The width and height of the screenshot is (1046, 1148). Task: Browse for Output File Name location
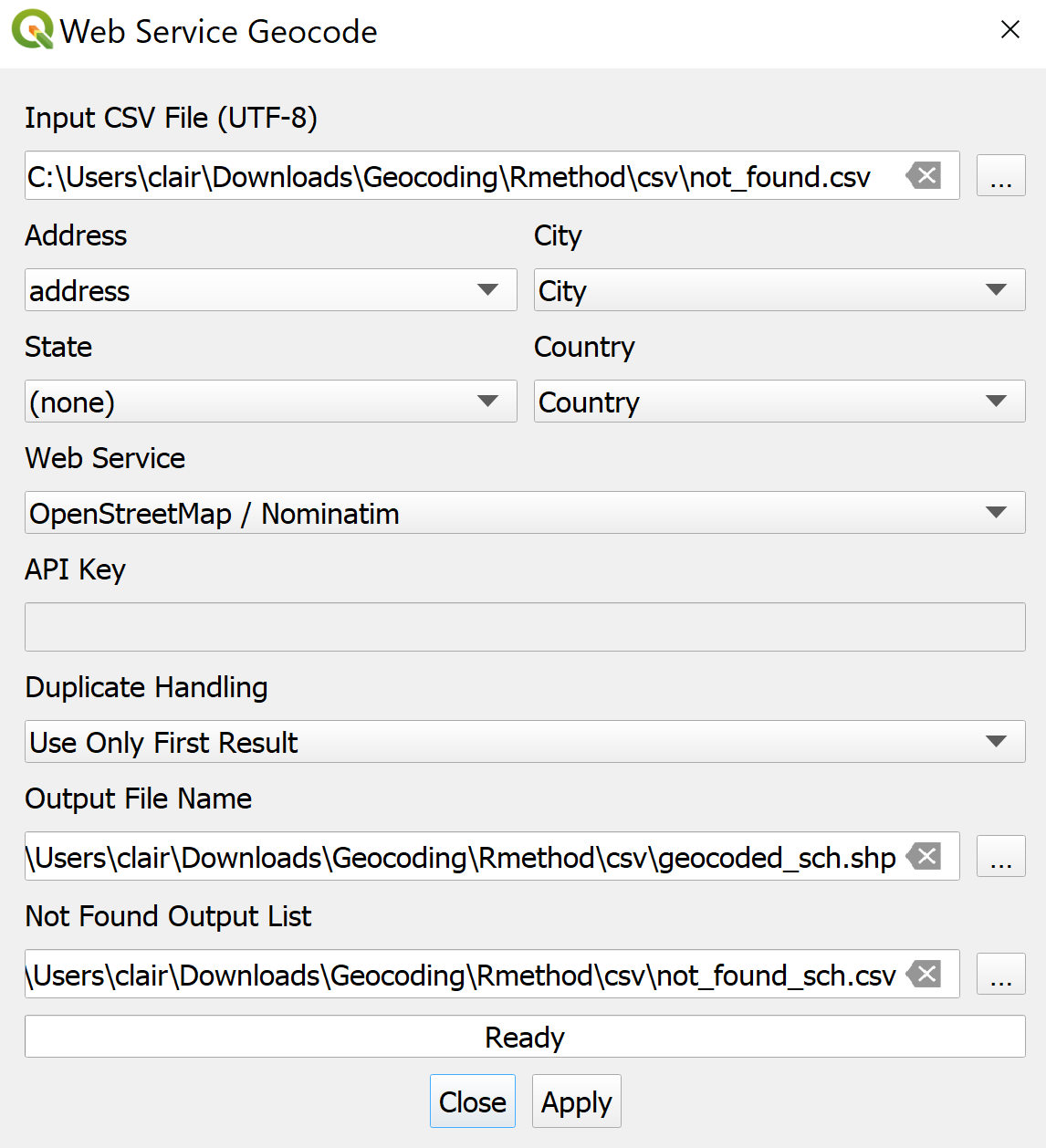pyautogui.click(x=1000, y=857)
